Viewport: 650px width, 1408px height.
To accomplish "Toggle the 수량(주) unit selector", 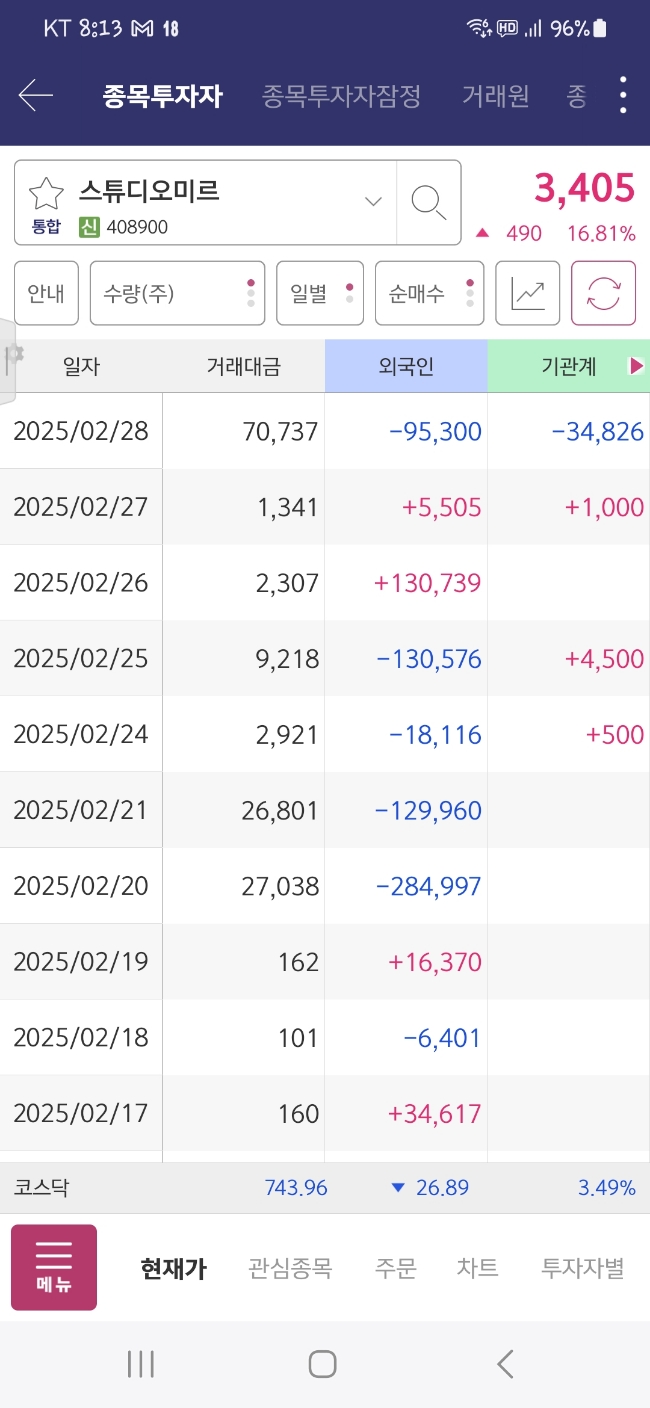I will pyautogui.click(x=177, y=293).
